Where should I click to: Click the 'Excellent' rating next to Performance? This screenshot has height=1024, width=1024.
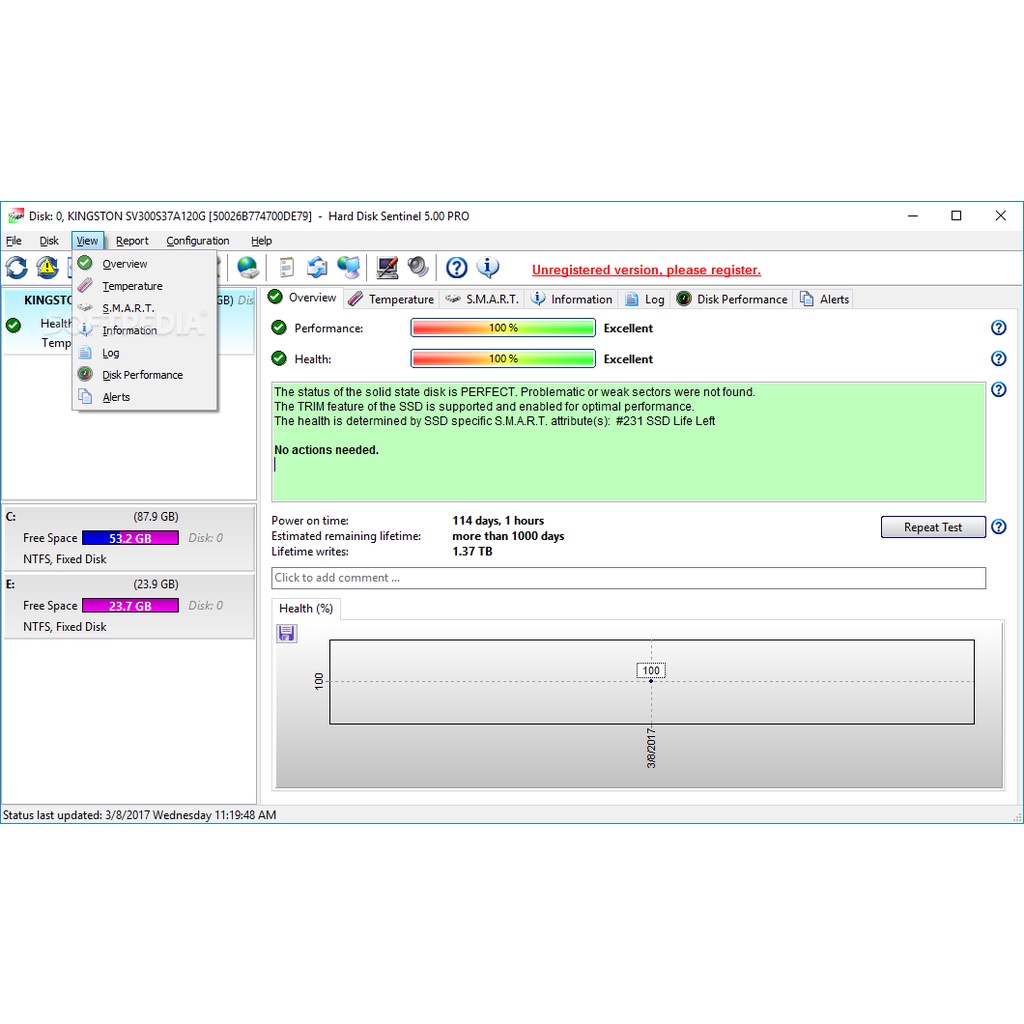628,328
